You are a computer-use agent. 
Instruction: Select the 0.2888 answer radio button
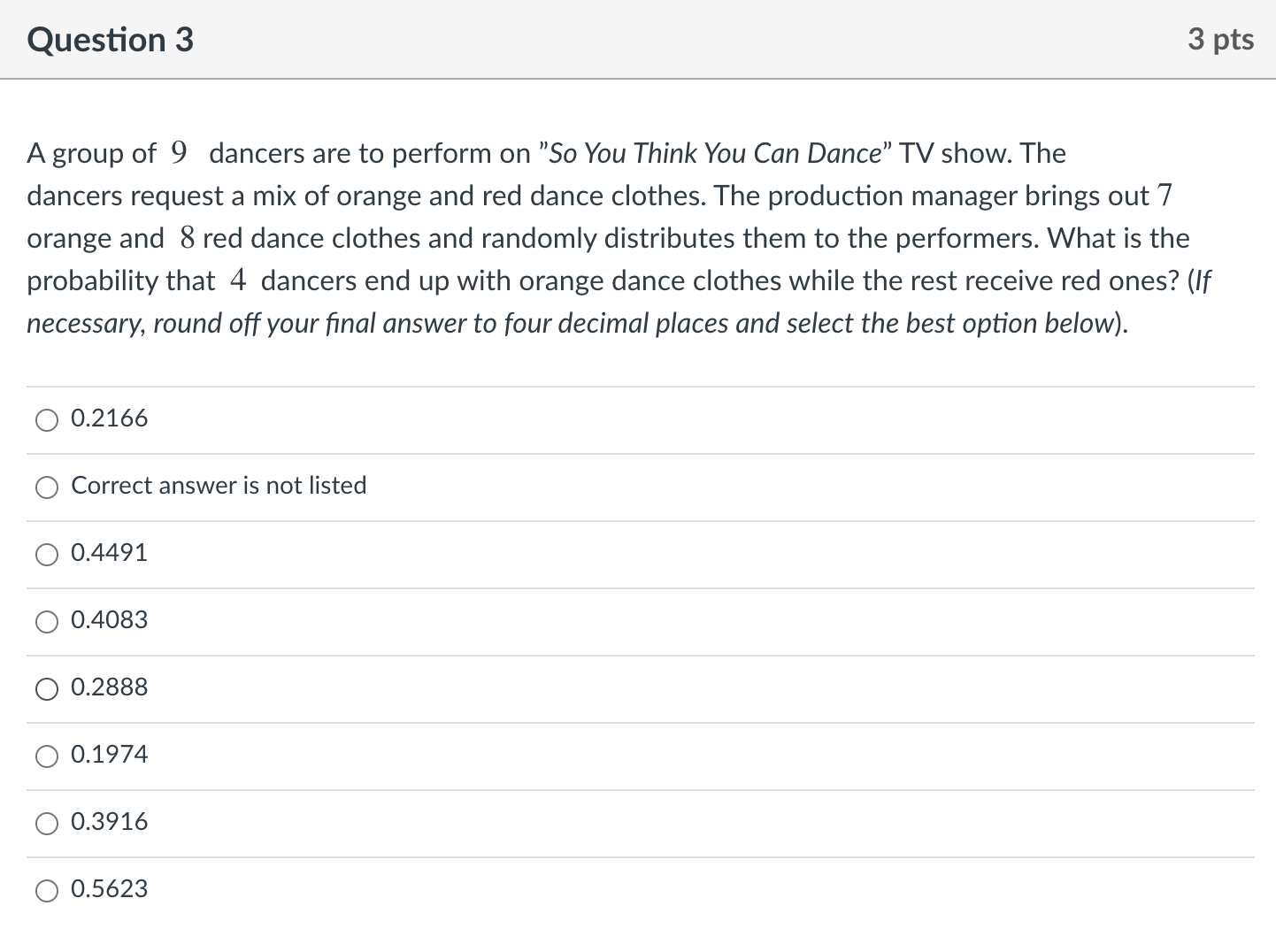pos(47,689)
